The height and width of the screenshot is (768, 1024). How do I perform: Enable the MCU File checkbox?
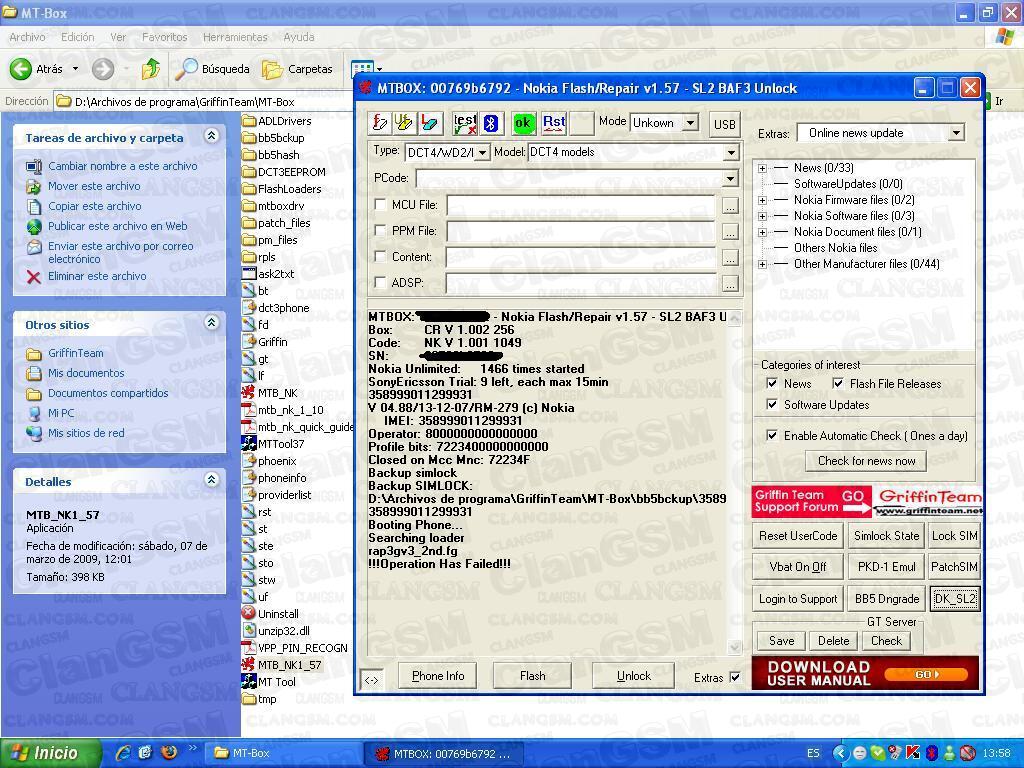pyautogui.click(x=379, y=204)
